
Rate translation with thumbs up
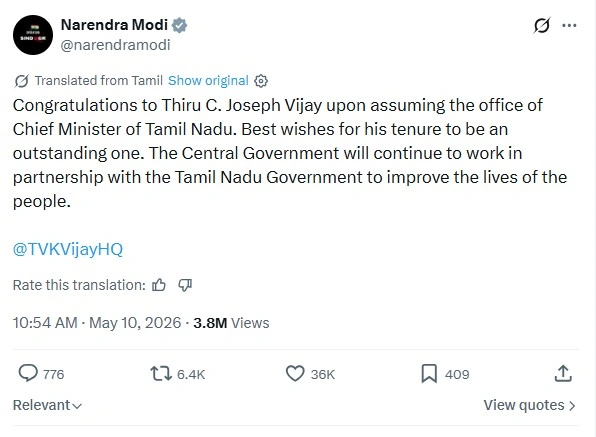tap(159, 285)
